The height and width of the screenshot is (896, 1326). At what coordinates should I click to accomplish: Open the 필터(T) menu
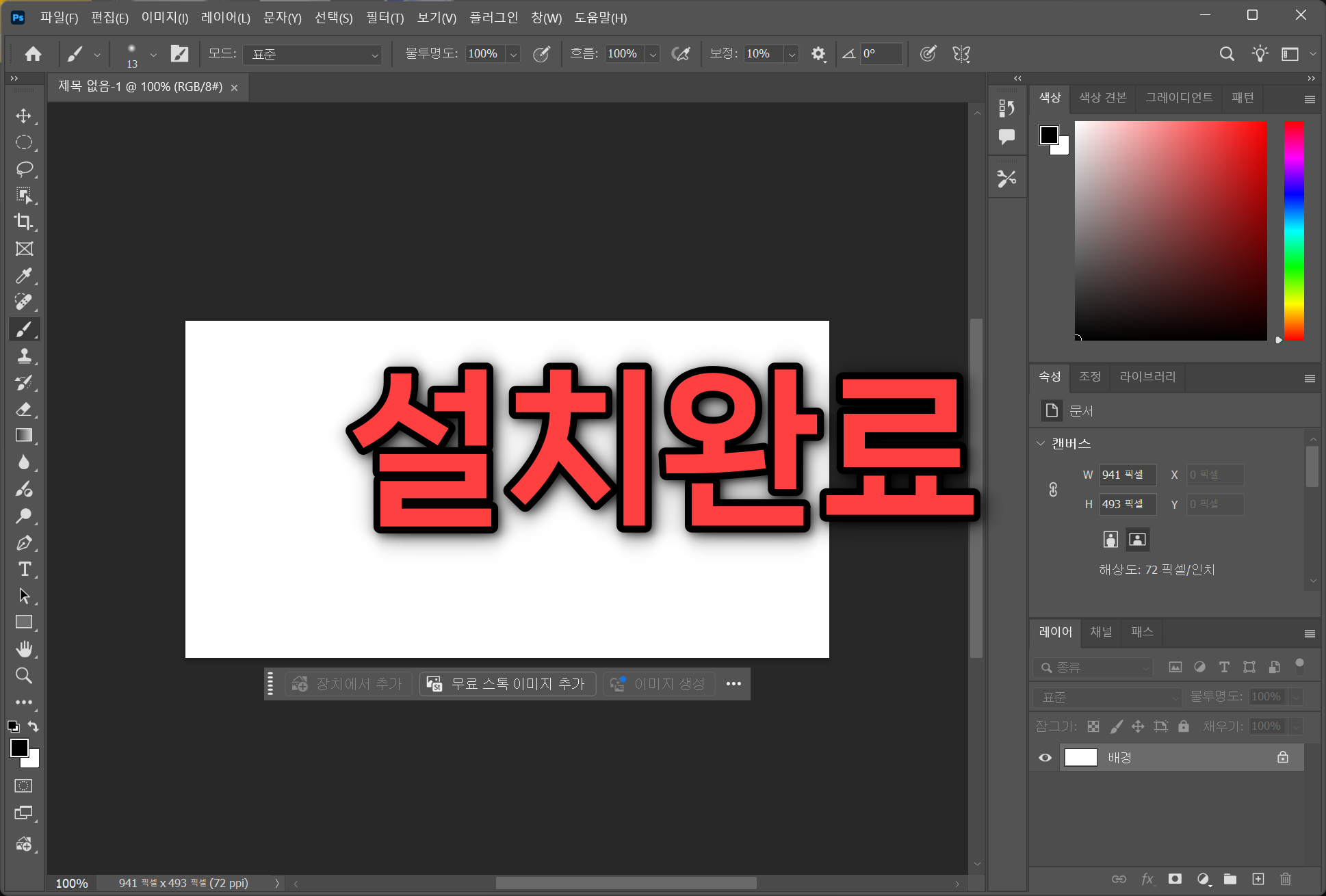click(385, 18)
